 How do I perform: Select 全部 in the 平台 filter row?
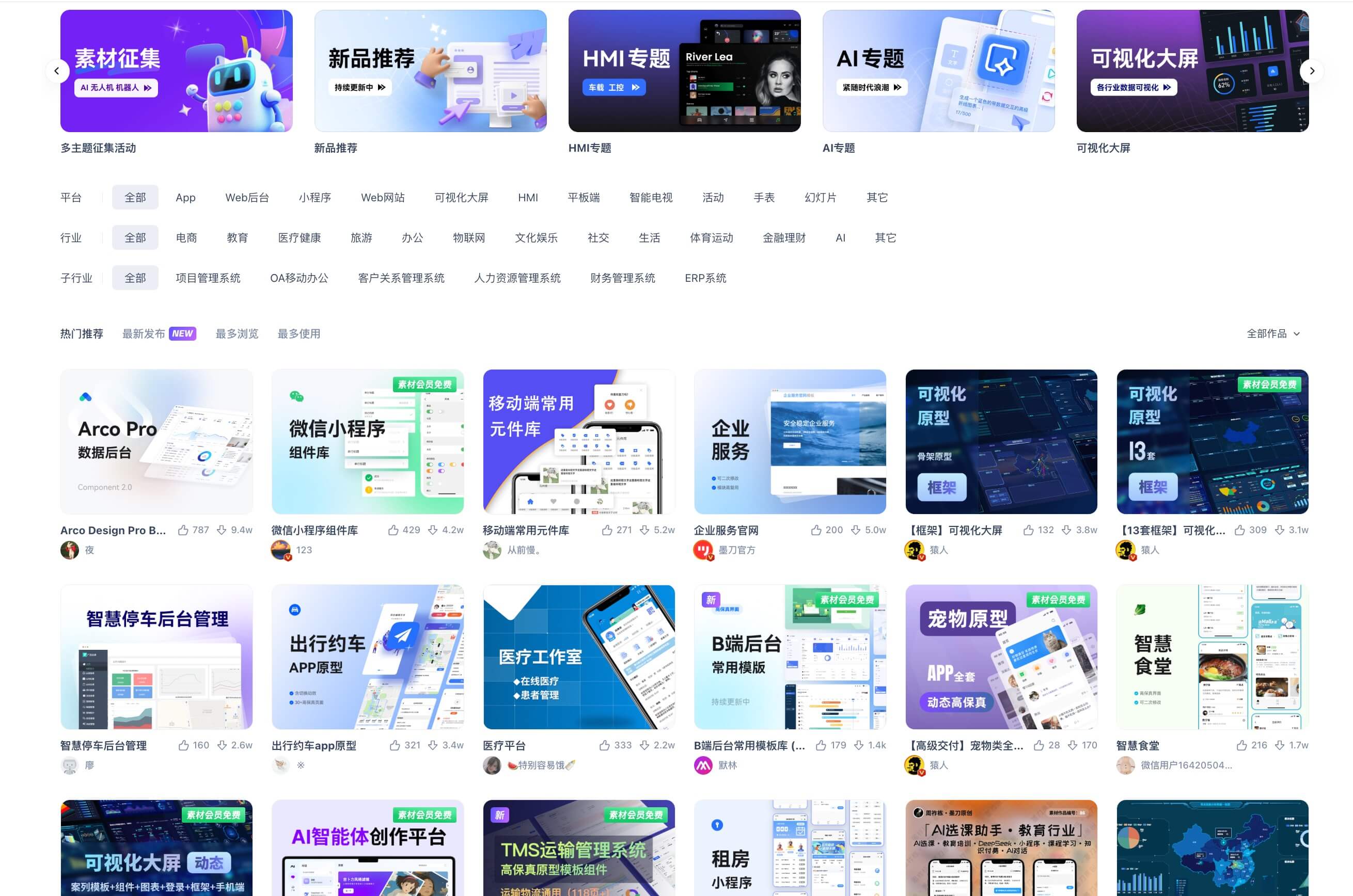coord(135,198)
